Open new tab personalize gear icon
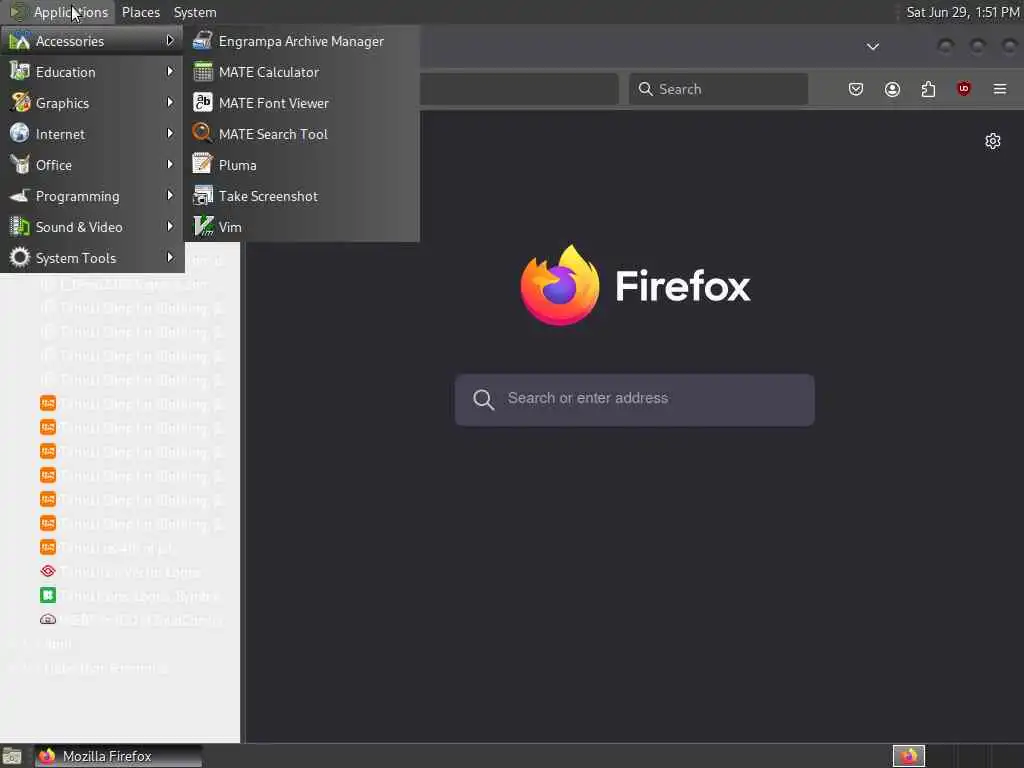The height and width of the screenshot is (768, 1024). point(993,141)
